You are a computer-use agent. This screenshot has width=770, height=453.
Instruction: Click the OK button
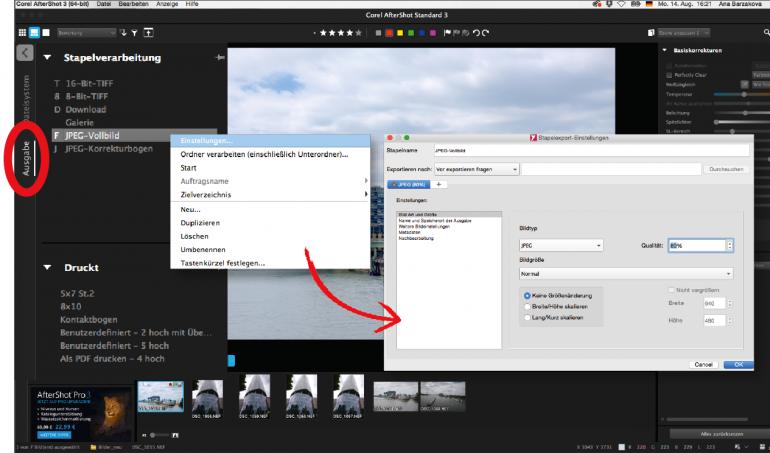coord(738,365)
